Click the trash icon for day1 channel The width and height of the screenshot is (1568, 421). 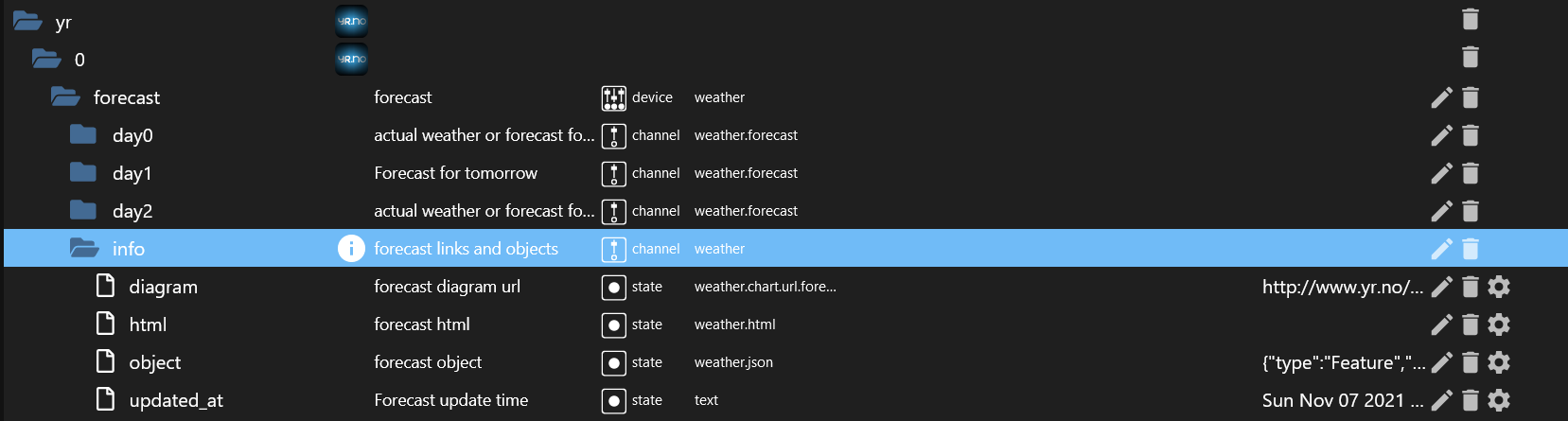pos(1470,173)
